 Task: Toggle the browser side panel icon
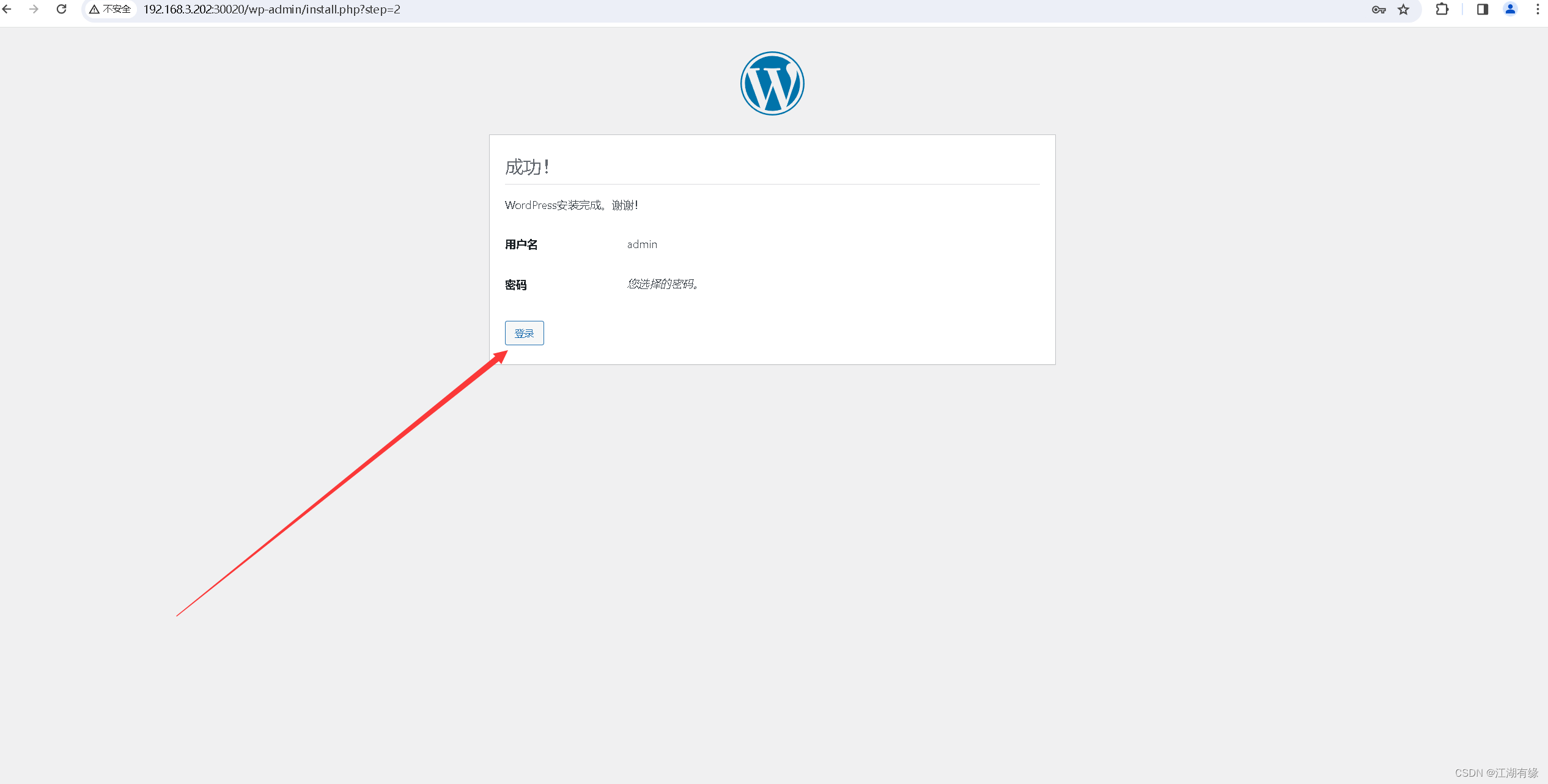click(1483, 9)
